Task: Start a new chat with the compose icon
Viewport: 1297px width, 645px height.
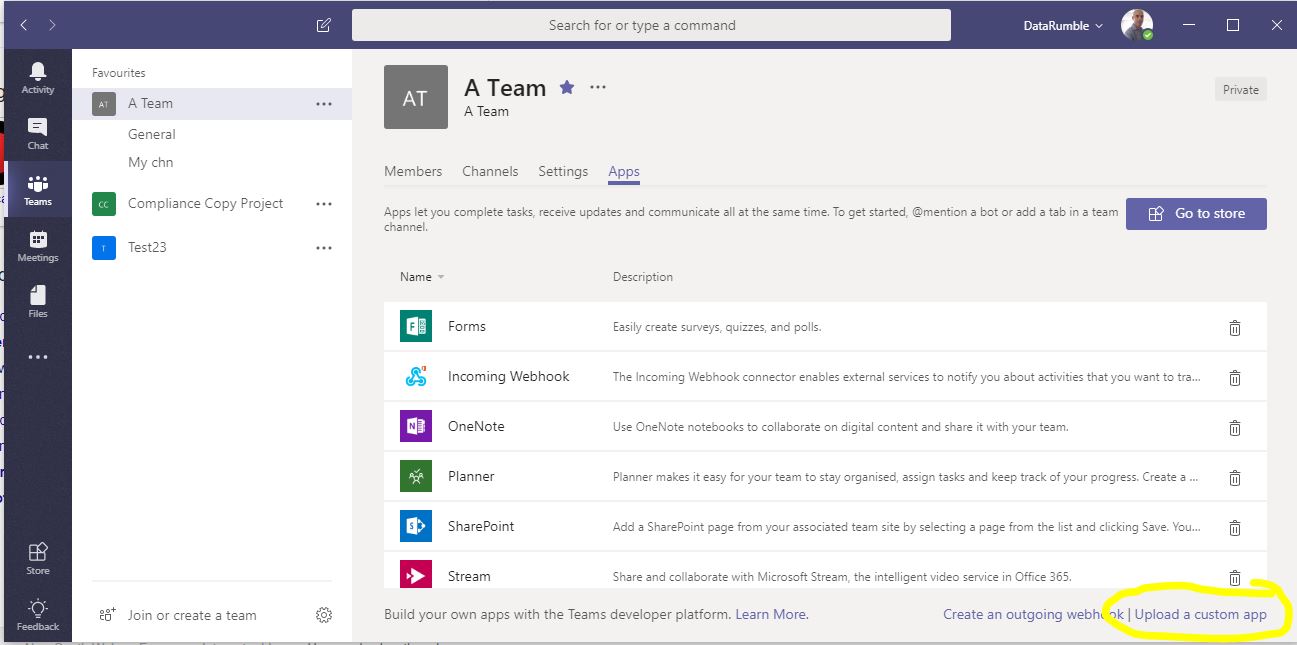Action: pos(322,25)
